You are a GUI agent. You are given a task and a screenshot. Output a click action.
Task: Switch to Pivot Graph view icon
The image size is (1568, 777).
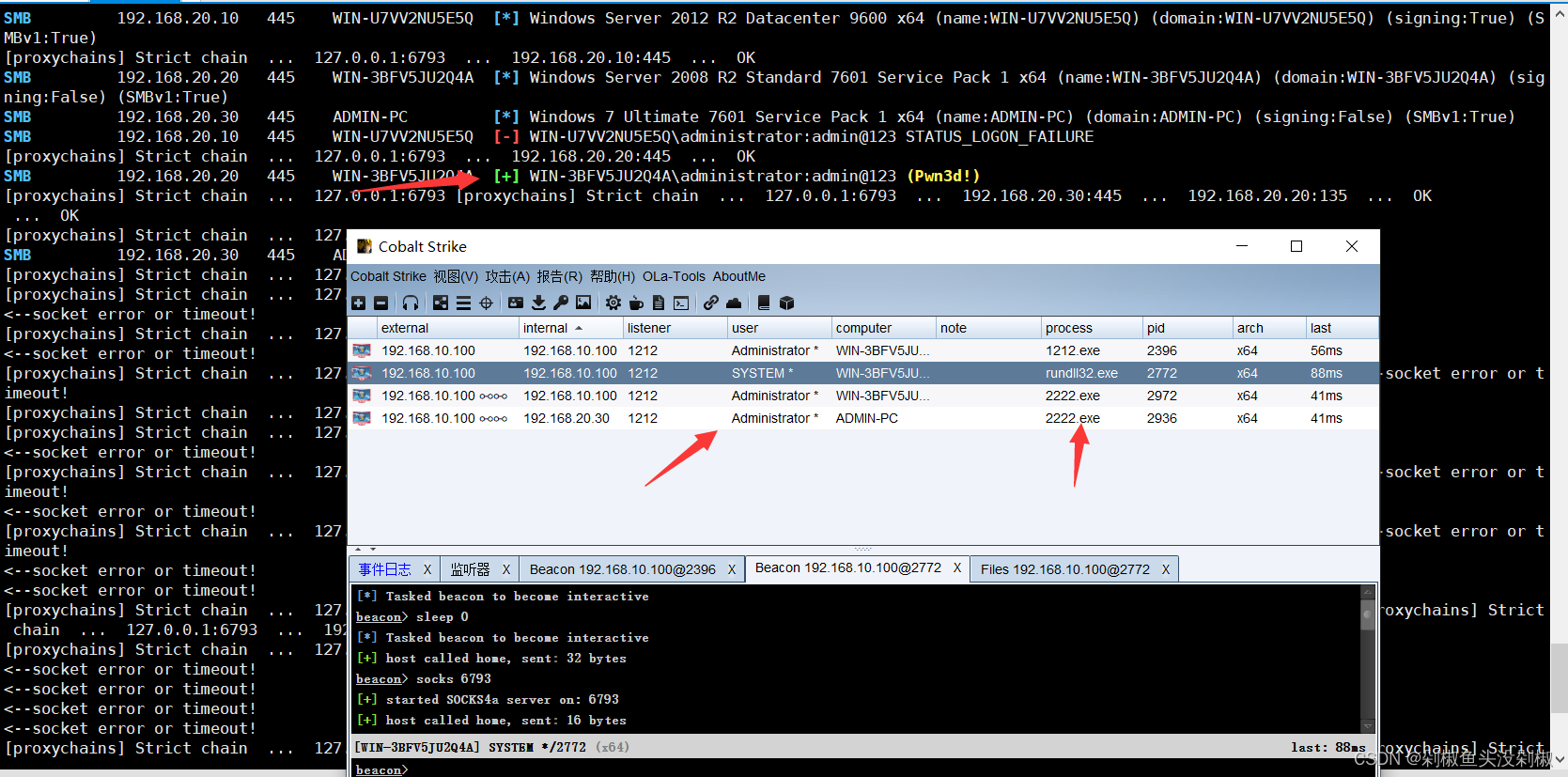(x=441, y=303)
